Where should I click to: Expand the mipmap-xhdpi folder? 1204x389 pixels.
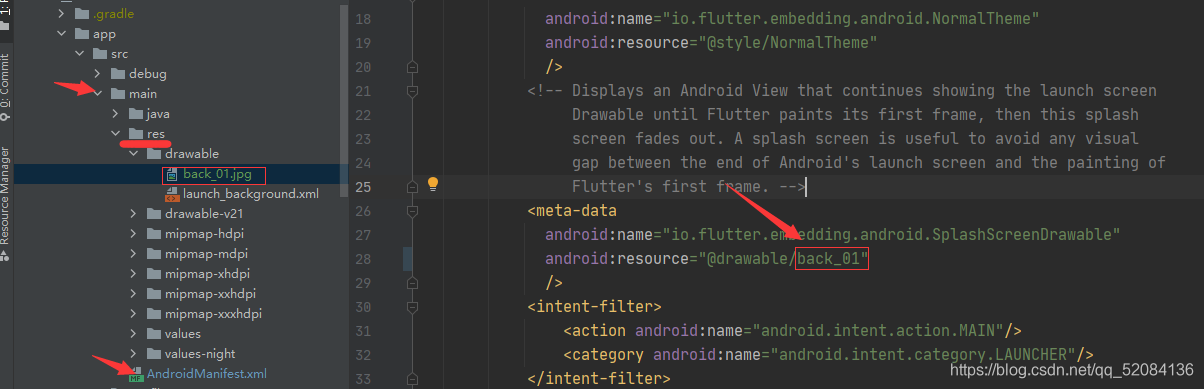(134, 274)
